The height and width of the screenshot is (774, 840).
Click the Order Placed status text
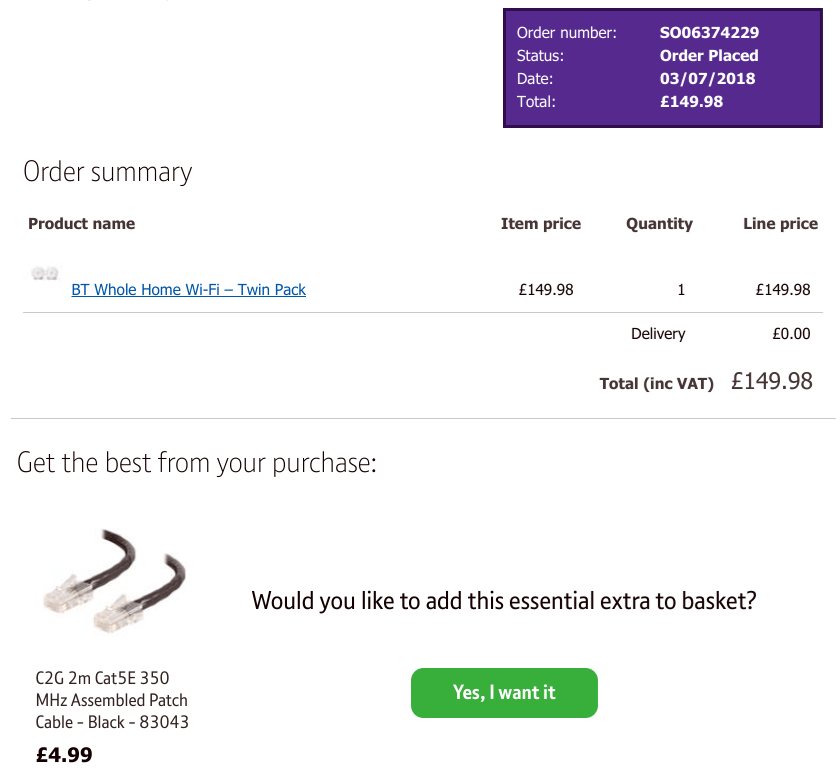[x=709, y=55]
